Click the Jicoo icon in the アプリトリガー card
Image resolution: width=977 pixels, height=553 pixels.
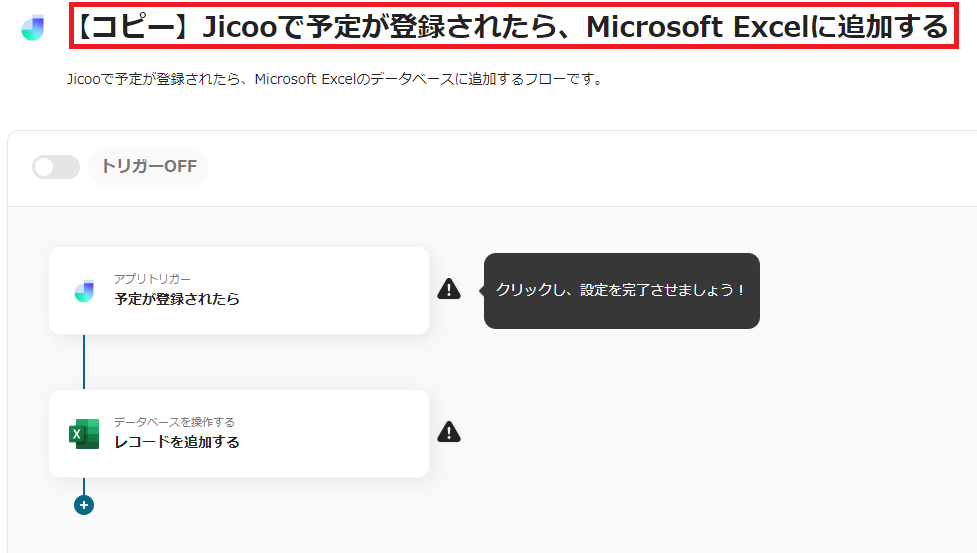click(84, 291)
